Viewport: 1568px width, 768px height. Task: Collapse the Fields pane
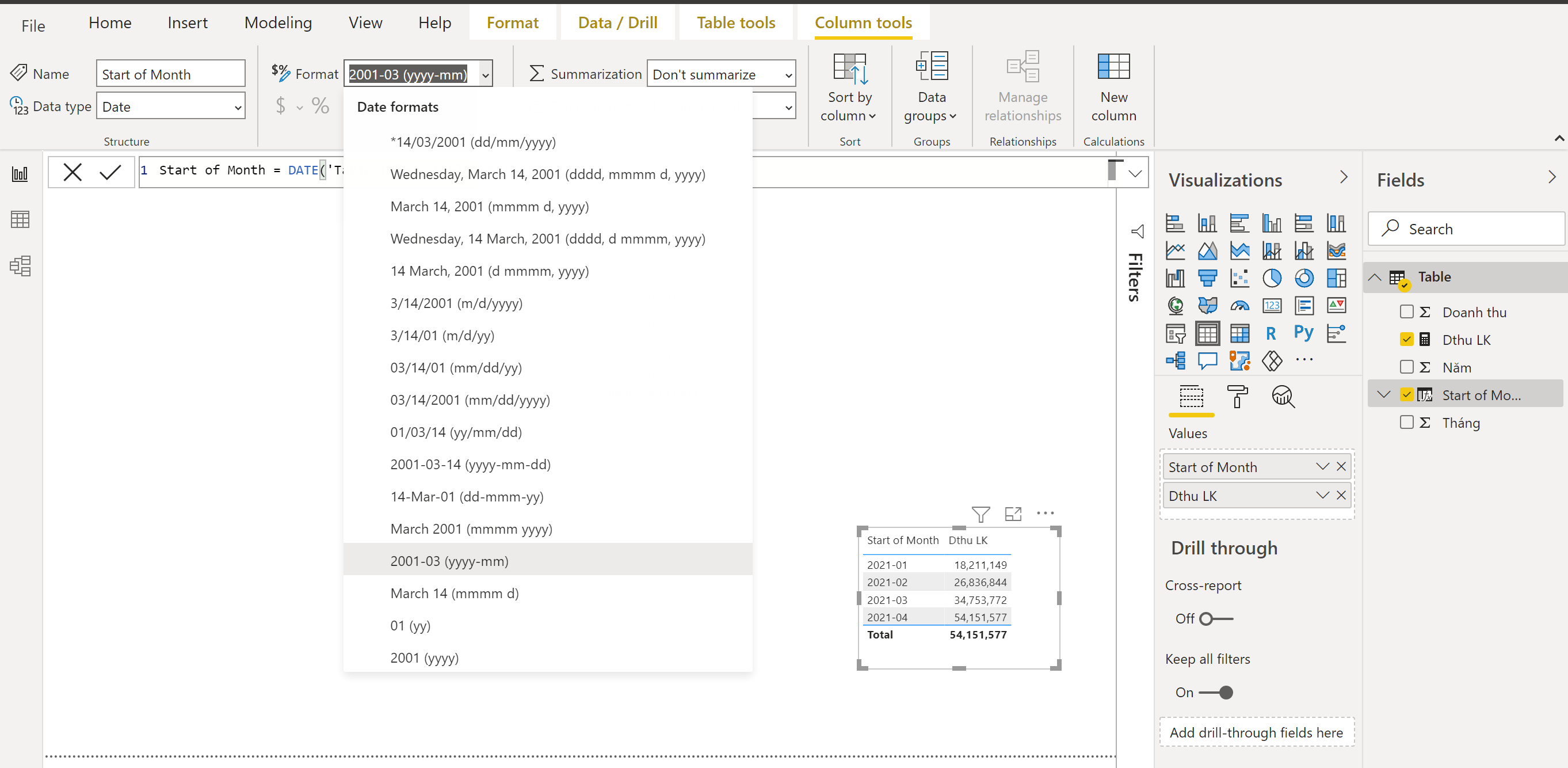point(1551,177)
